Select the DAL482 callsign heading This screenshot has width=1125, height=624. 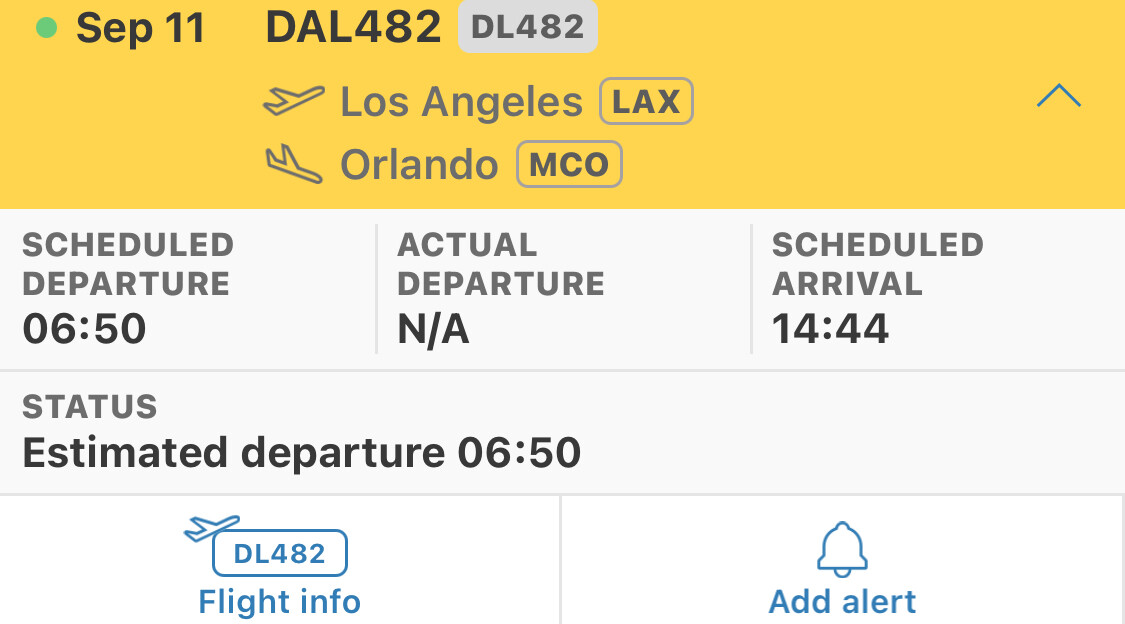pyautogui.click(x=353, y=27)
